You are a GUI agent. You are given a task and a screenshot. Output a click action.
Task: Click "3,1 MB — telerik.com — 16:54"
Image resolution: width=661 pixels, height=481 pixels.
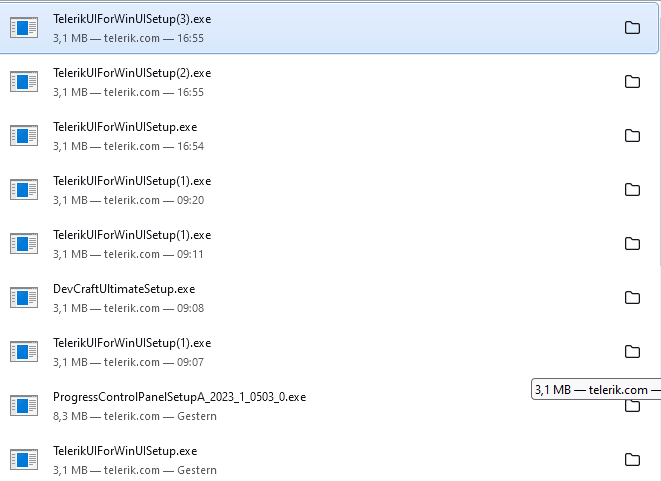tap(129, 146)
